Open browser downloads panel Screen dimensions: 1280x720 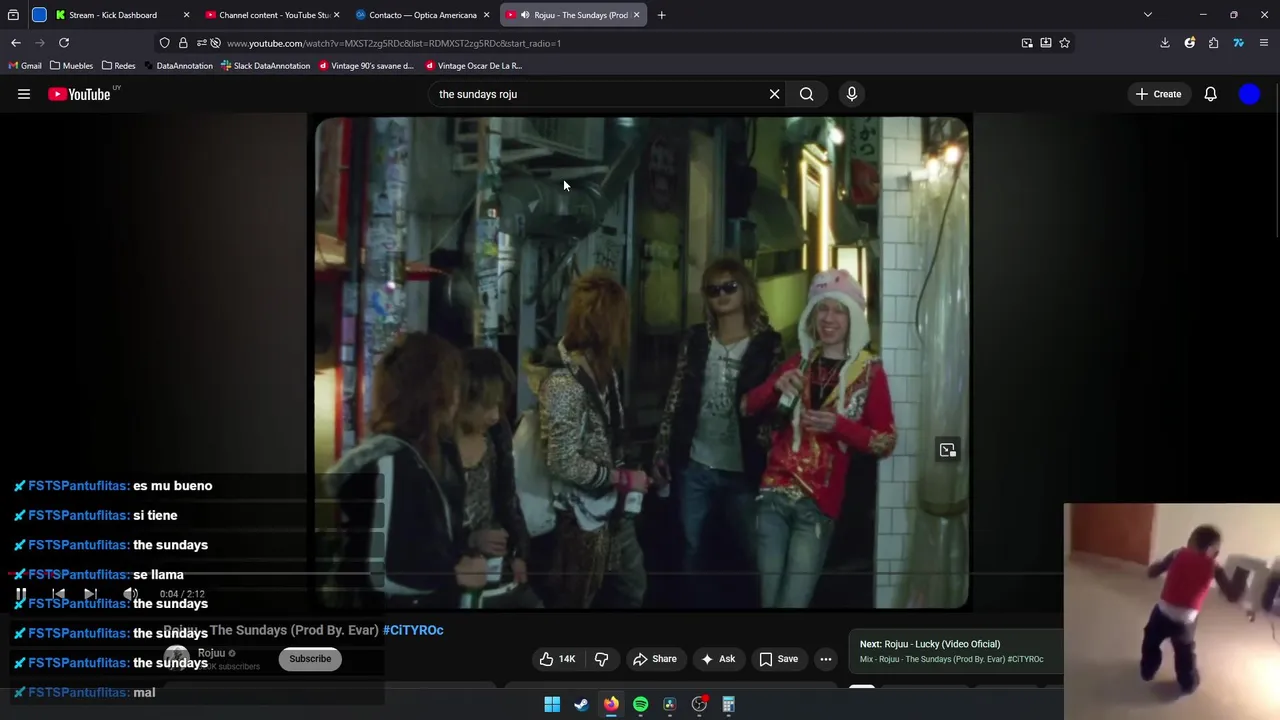coord(1165,43)
